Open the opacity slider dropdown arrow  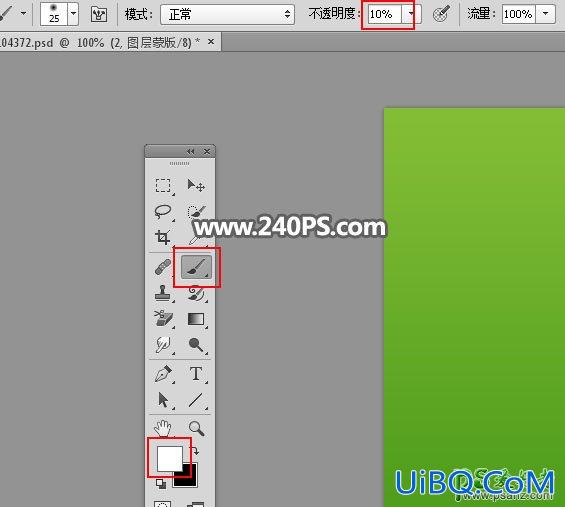(x=411, y=14)
